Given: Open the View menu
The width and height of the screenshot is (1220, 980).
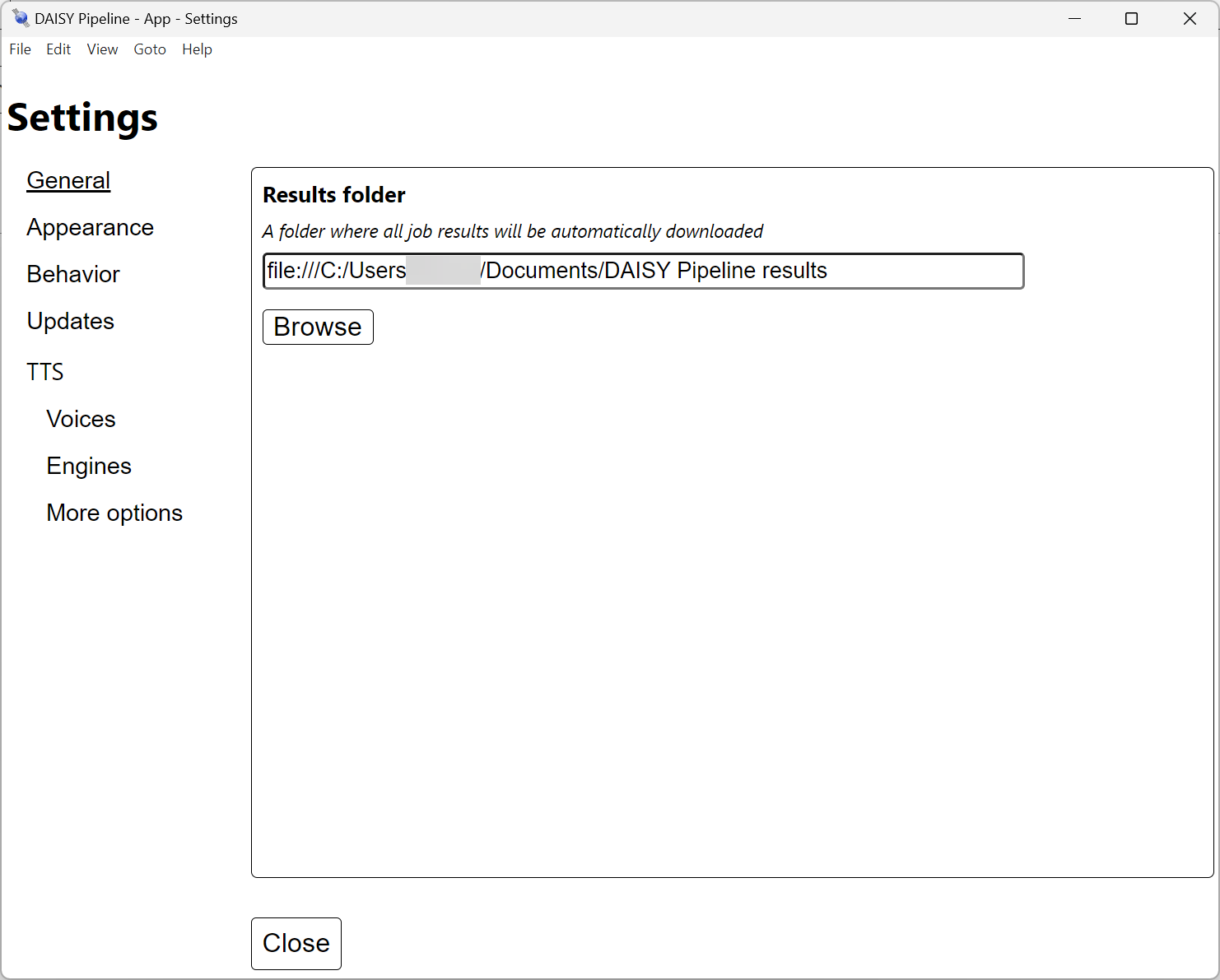Looking at the screenshot, I should 102,49.
